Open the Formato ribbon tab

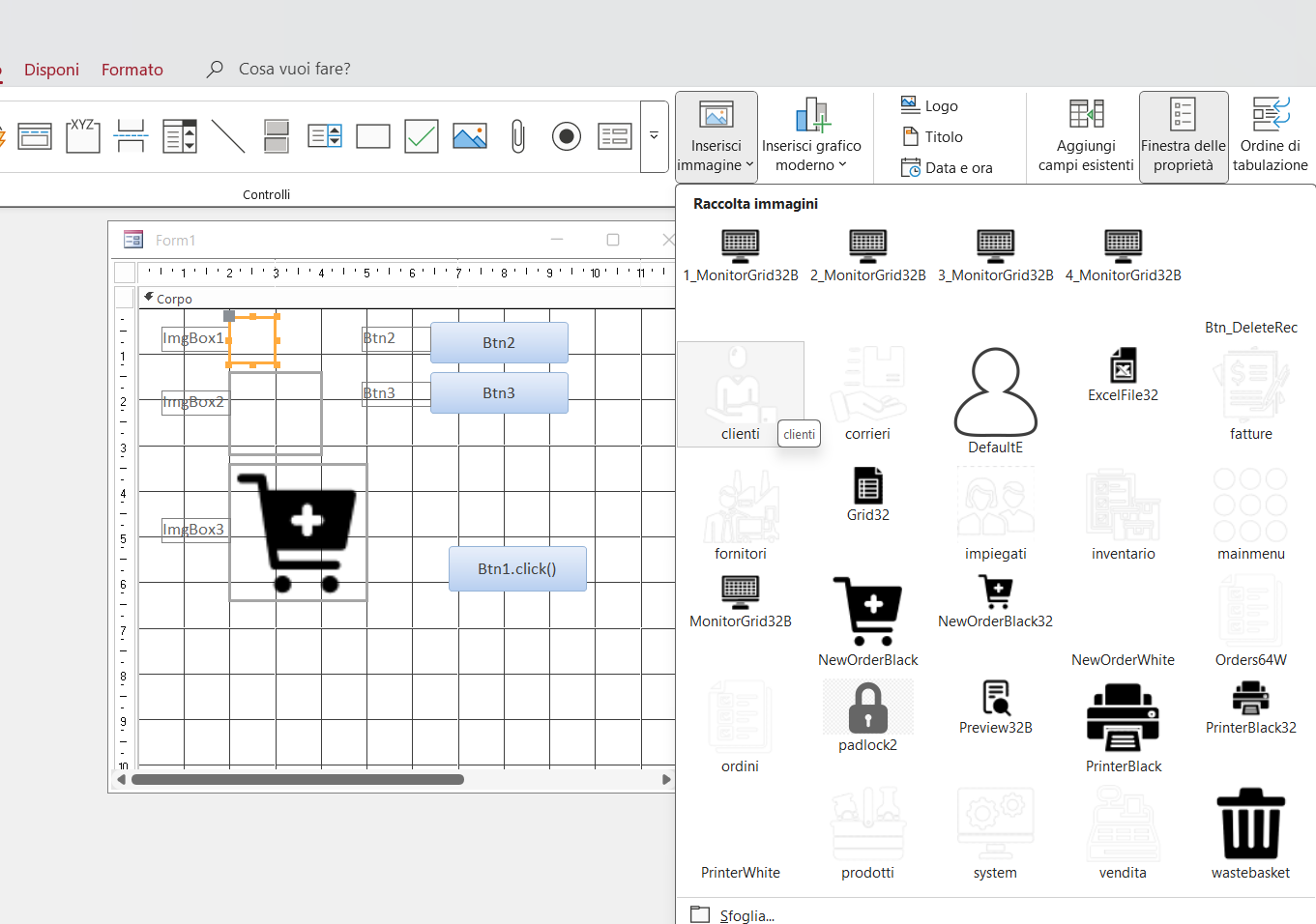point(132,70)
